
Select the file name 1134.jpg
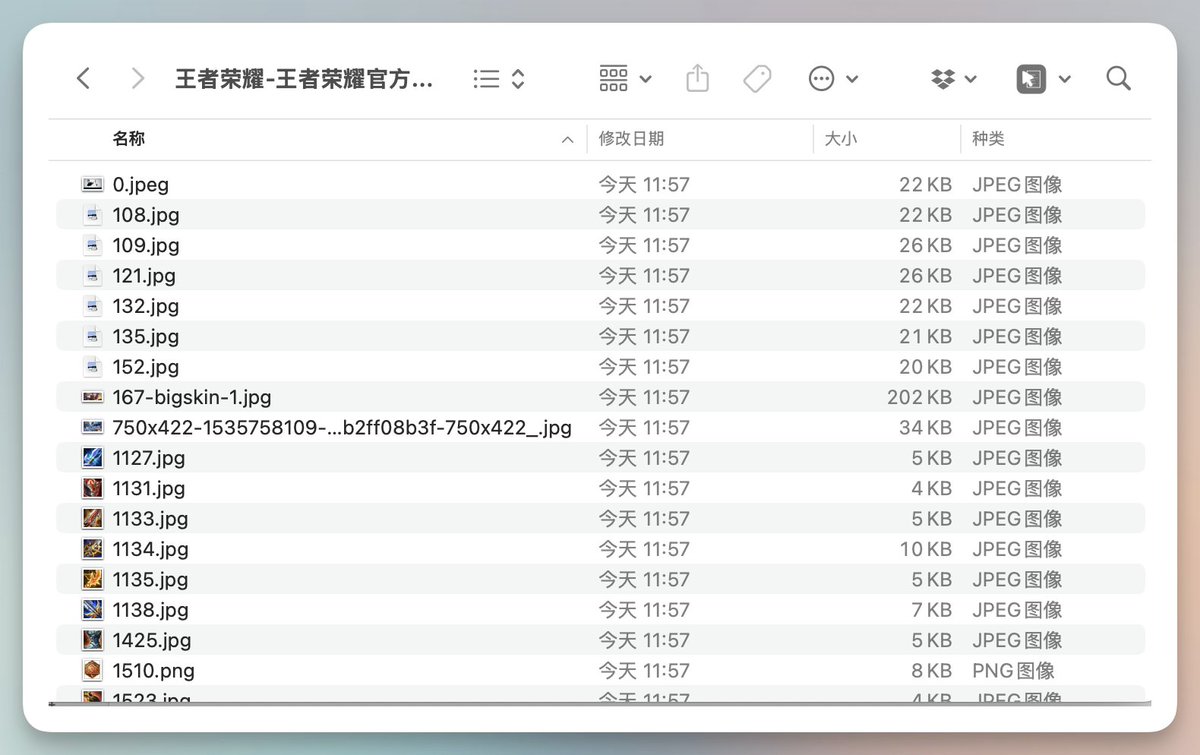click(150, 549)
